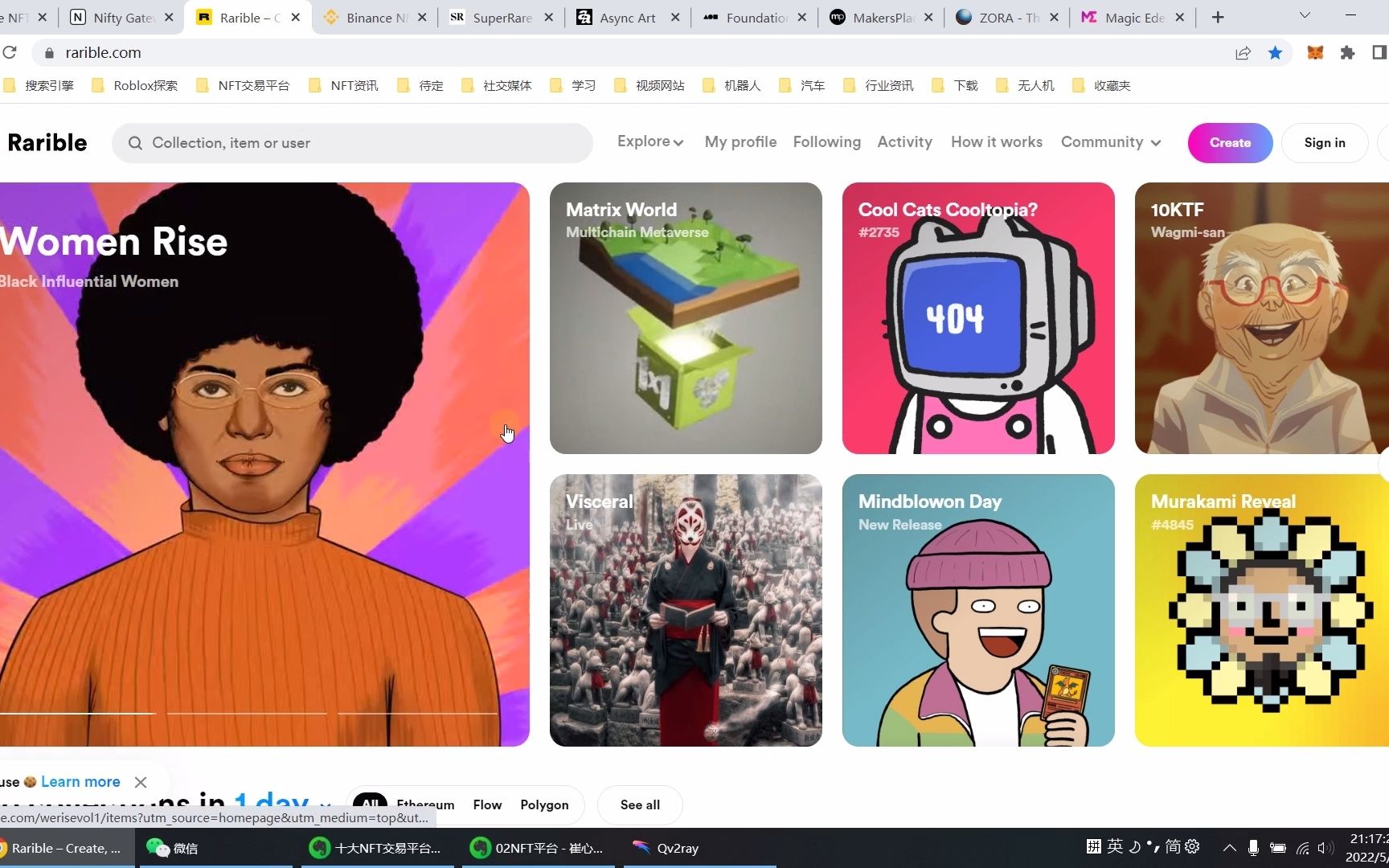Click the search magnifier icon

(135, 143)
